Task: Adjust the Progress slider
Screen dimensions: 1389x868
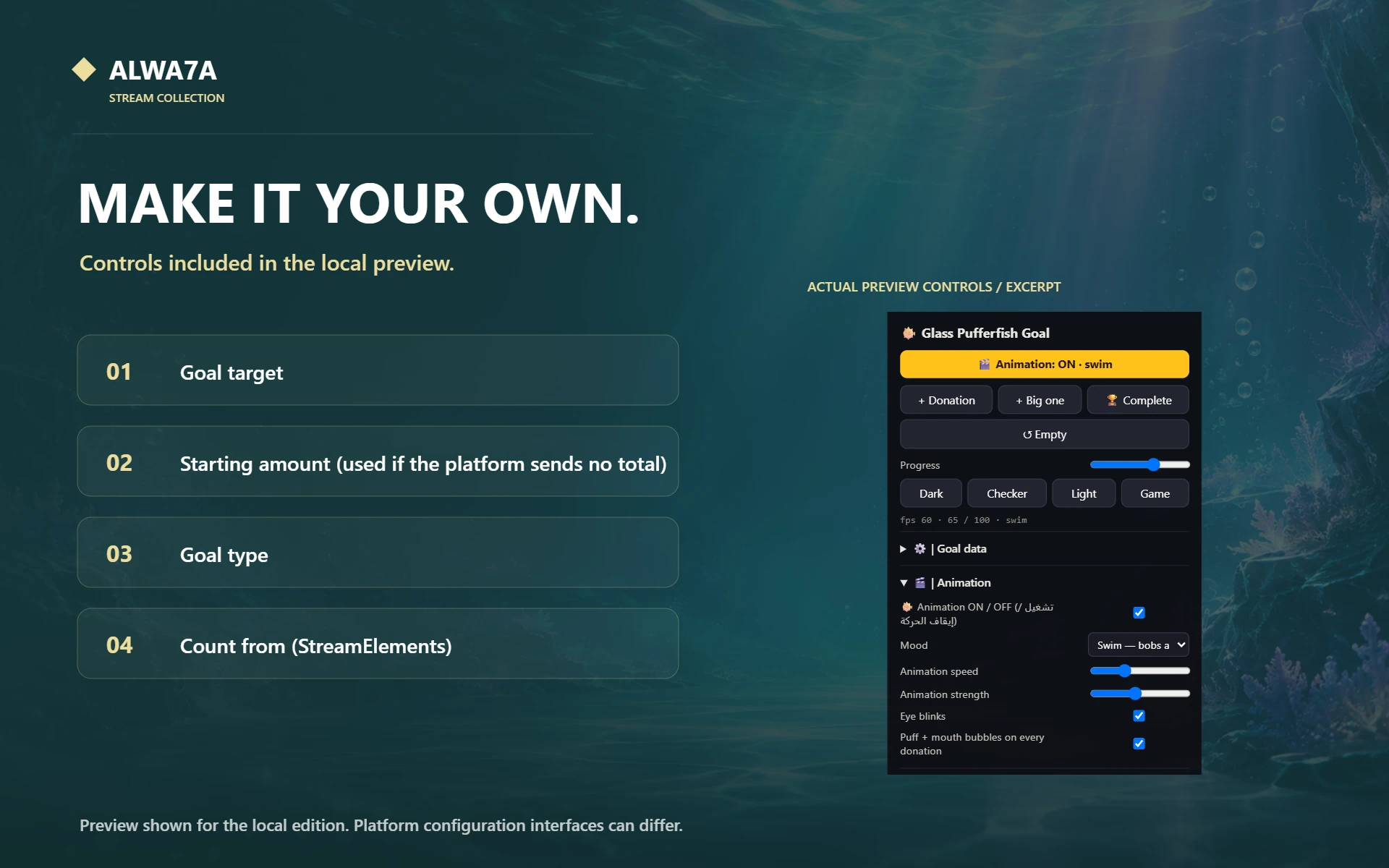Action: [x=1139, y=464]
